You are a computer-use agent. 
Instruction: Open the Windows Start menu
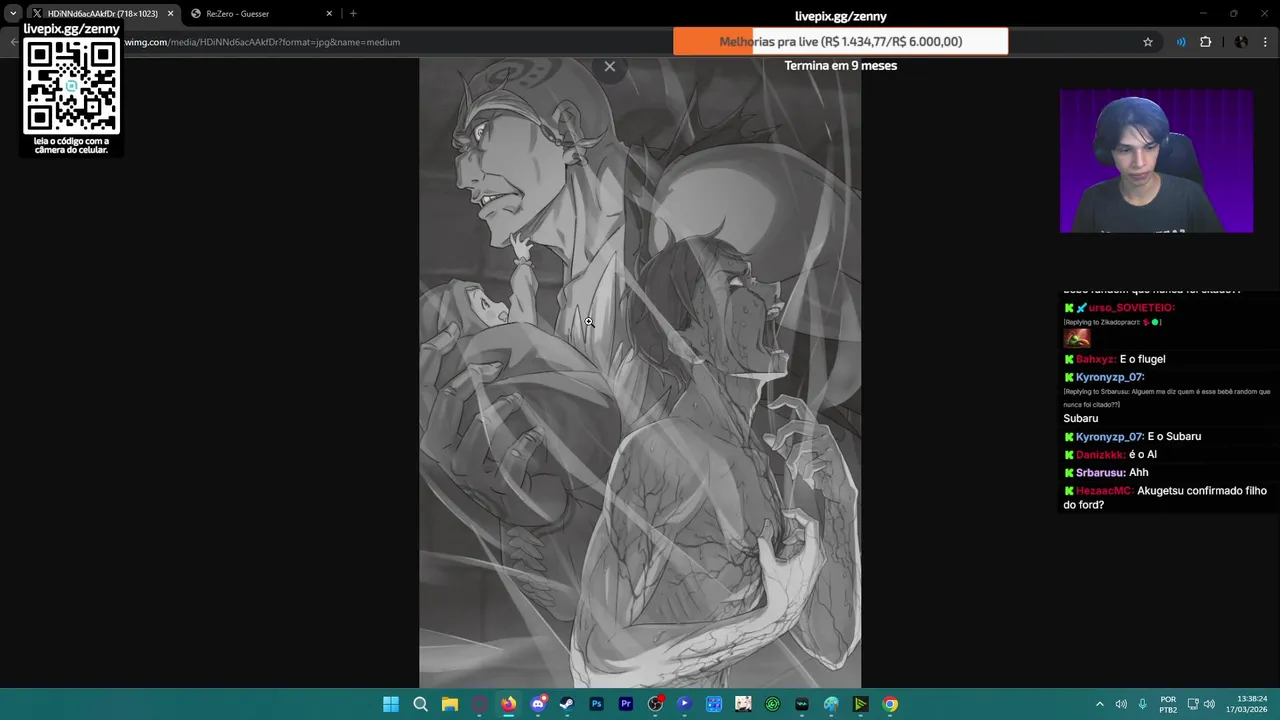point(391,704)
